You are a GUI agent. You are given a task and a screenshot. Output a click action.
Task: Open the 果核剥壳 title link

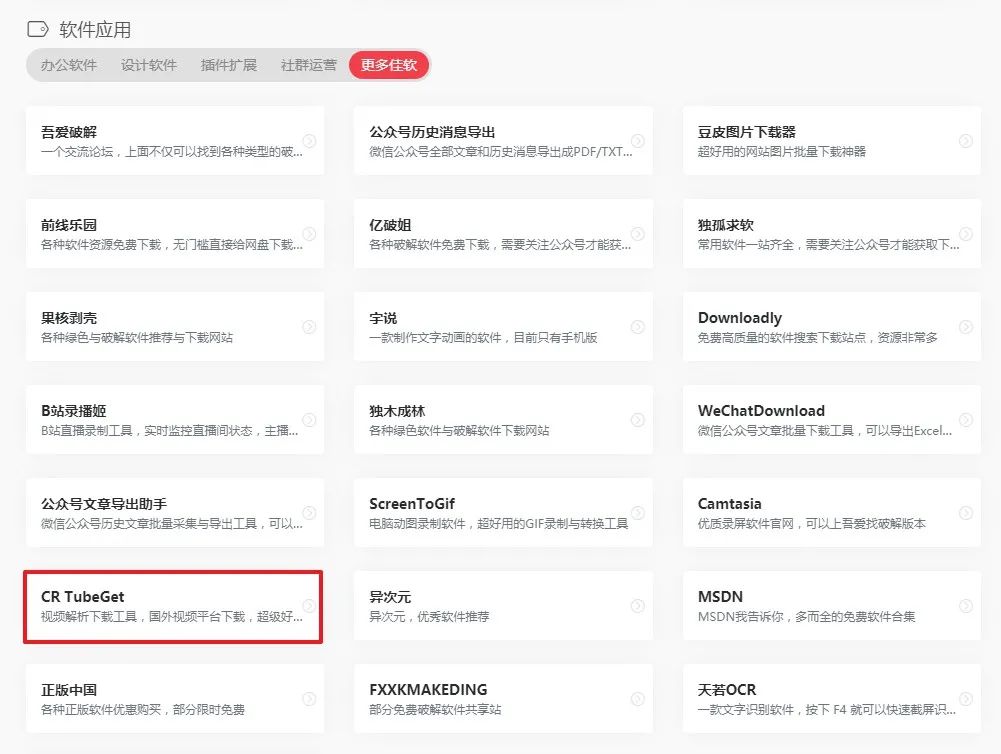[x=69, y=318]
